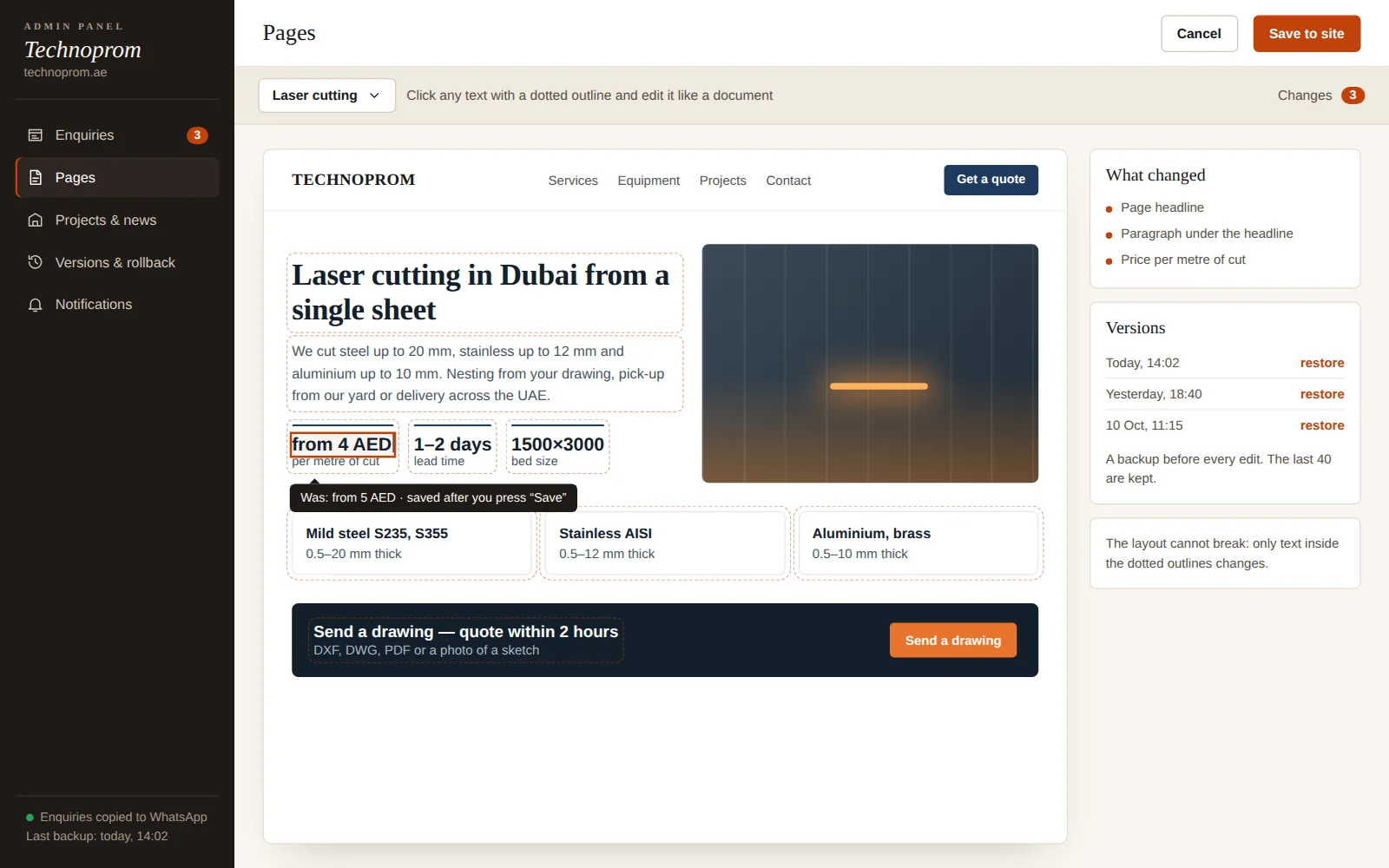Edit the 'from 4 AED' price text
Image resolution: width=1389 pixels, height=868 pixels.
(x=342, y=444)
